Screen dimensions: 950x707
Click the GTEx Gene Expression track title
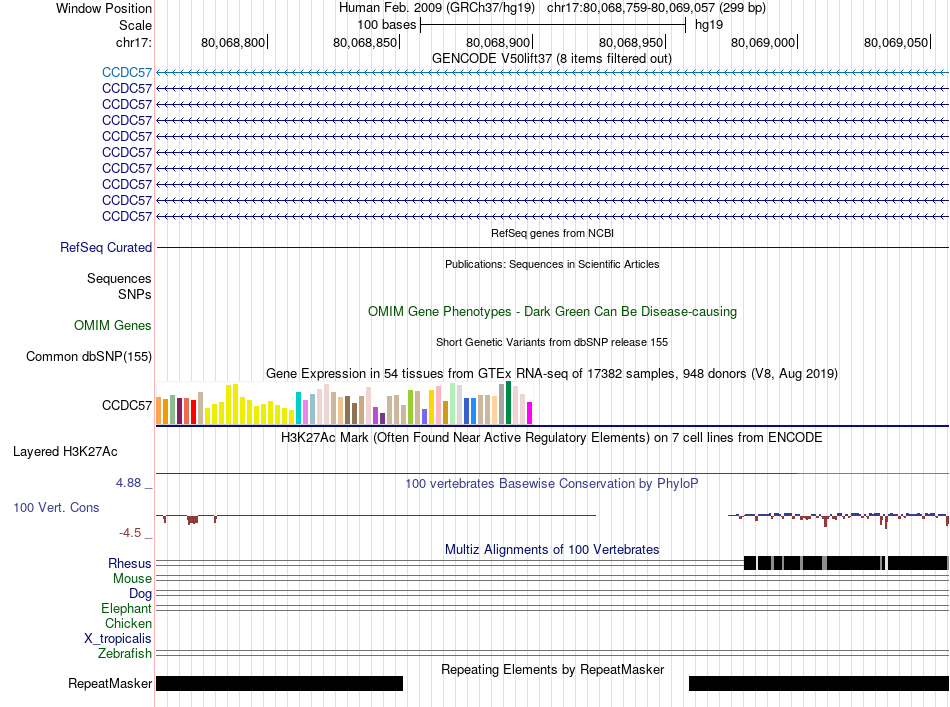click(552, 374)
